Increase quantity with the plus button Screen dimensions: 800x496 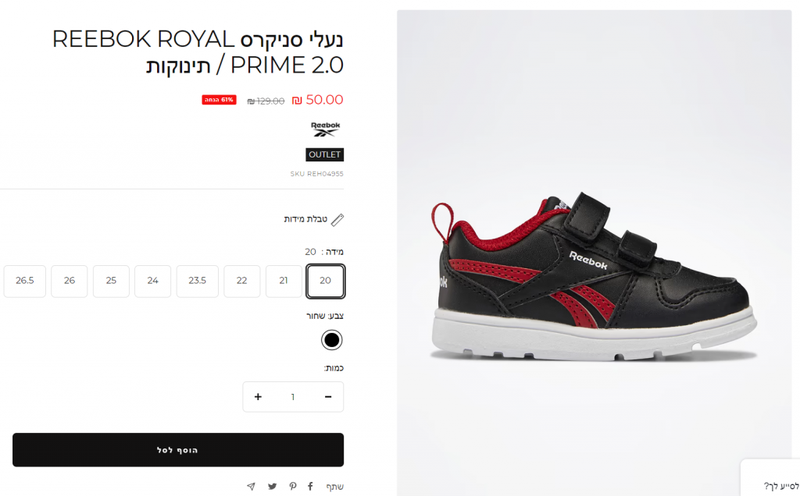[258, 396]
